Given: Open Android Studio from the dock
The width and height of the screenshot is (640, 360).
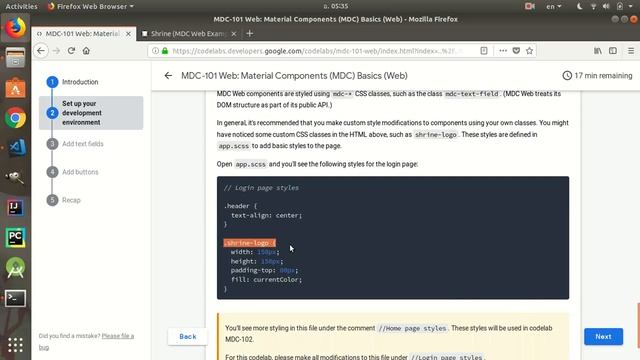Looking at the screenshot, I should [16, 268].
